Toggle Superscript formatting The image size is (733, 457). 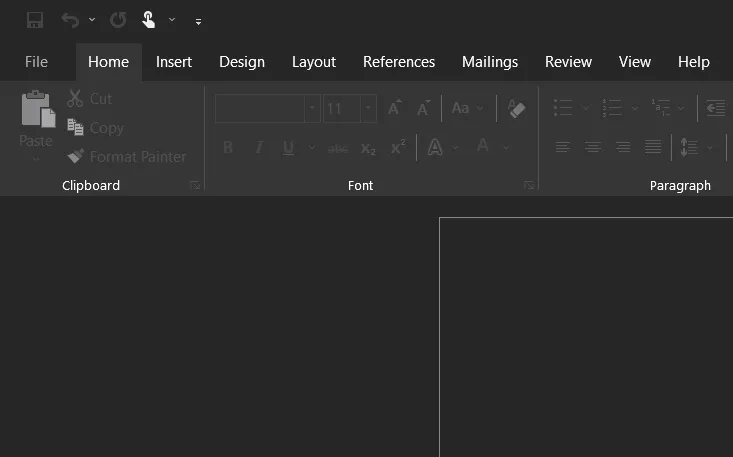tap(398, 148)
